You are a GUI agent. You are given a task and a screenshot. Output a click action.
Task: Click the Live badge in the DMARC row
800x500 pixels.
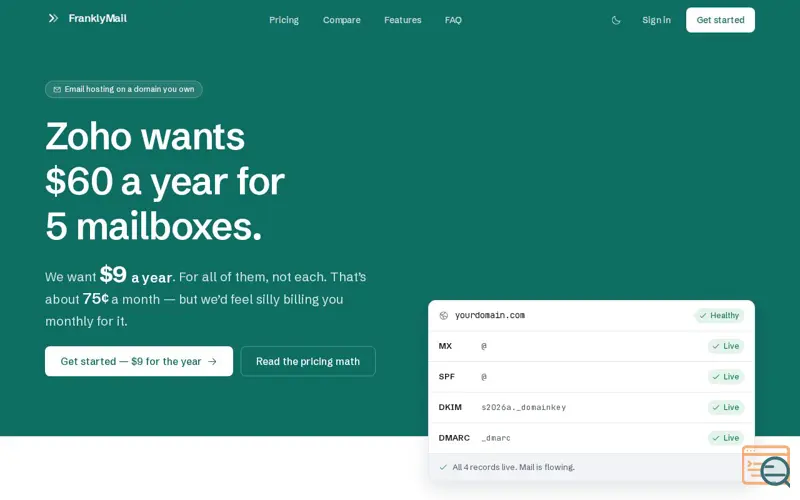tap(726, 438)
